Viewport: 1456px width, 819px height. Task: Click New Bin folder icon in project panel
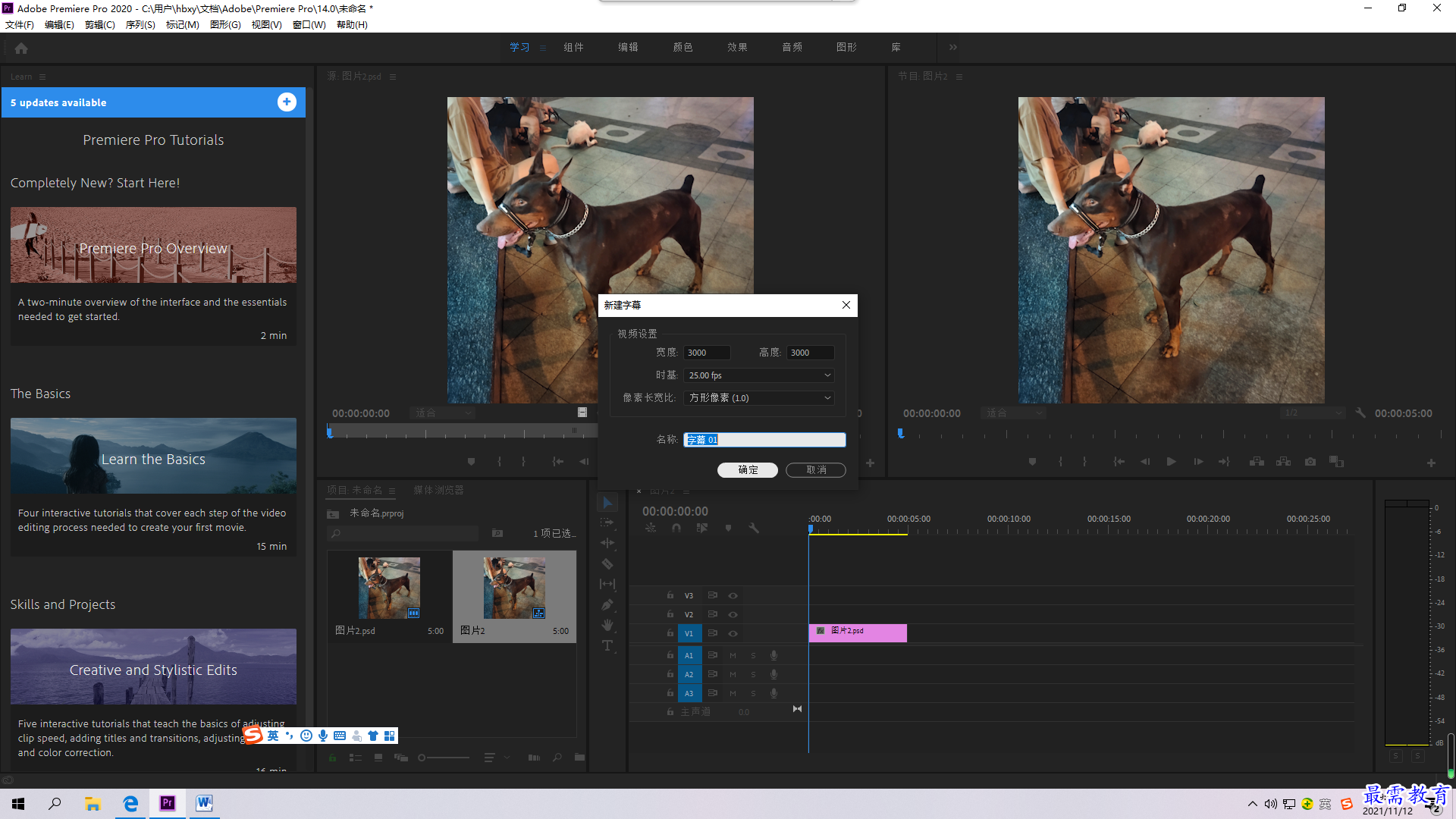579,757
